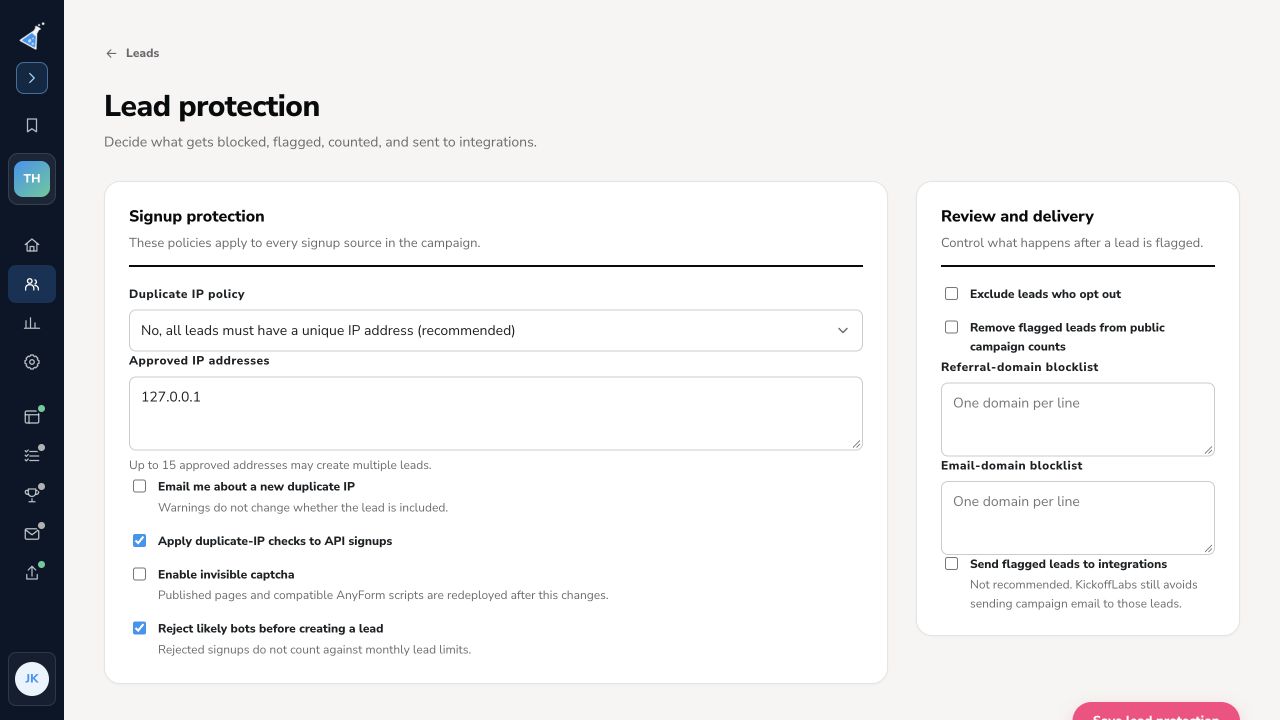Click the Review and delivery heading
Viewport: 1280px width, 720px height.
click(x=1017, y=216)
